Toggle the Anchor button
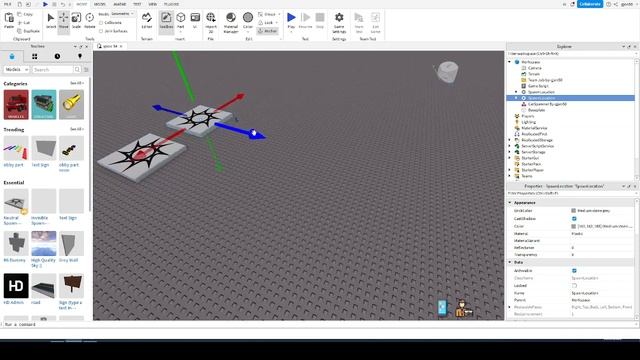Image resolution: width=640 pixels, height=360 pixels. pyautogui.click(x=268, y=31)
